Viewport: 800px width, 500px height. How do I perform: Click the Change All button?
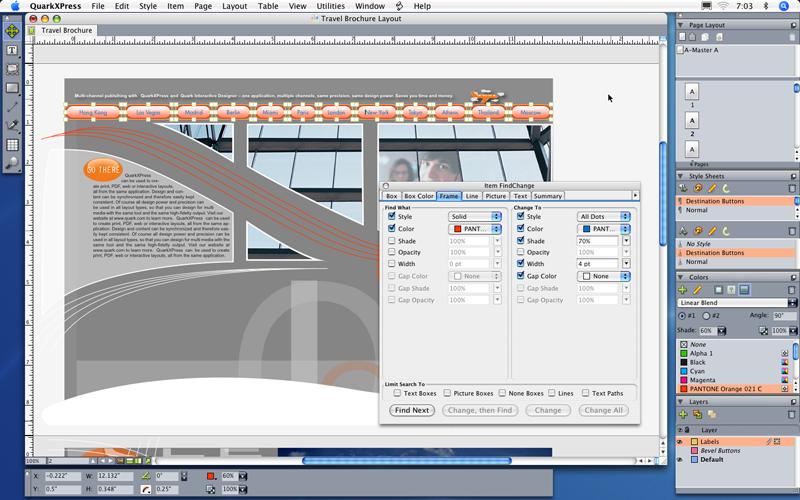pyautogui.click(x=604, y=410)
